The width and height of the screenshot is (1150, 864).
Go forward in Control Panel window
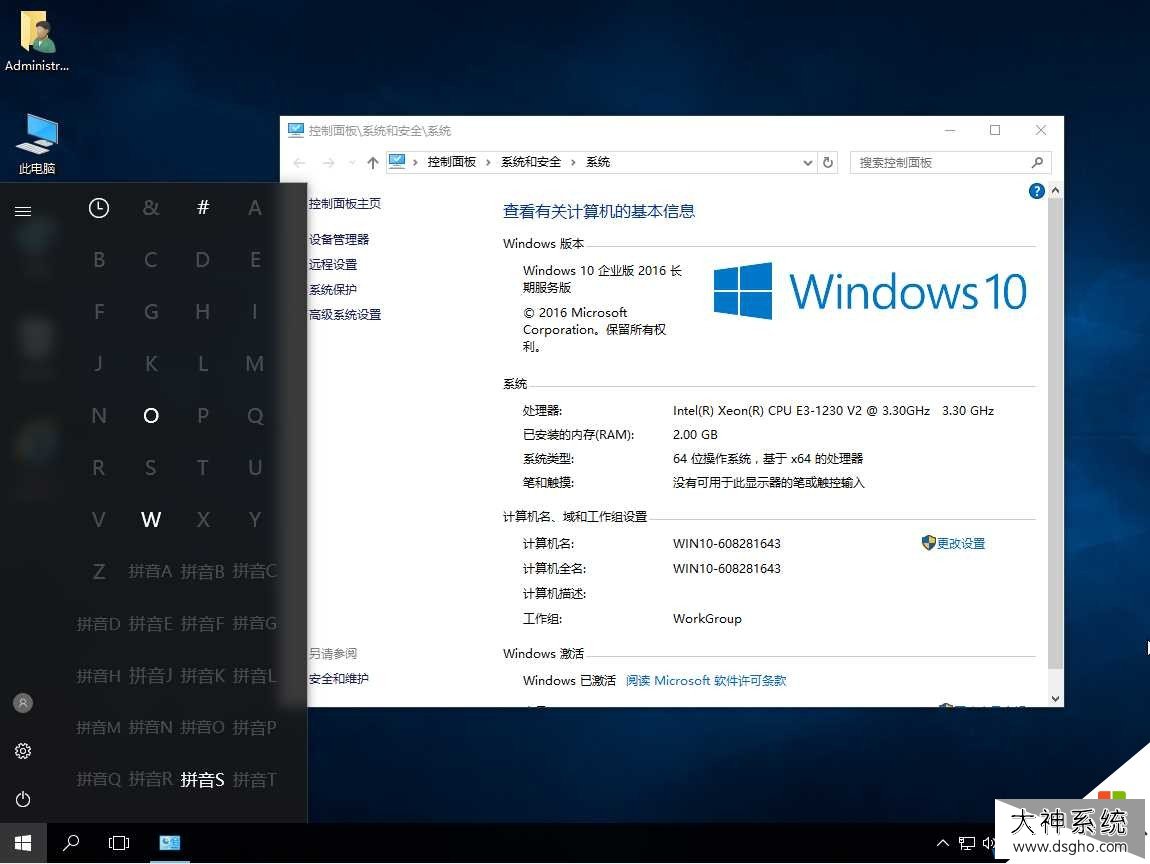point(329,163)
